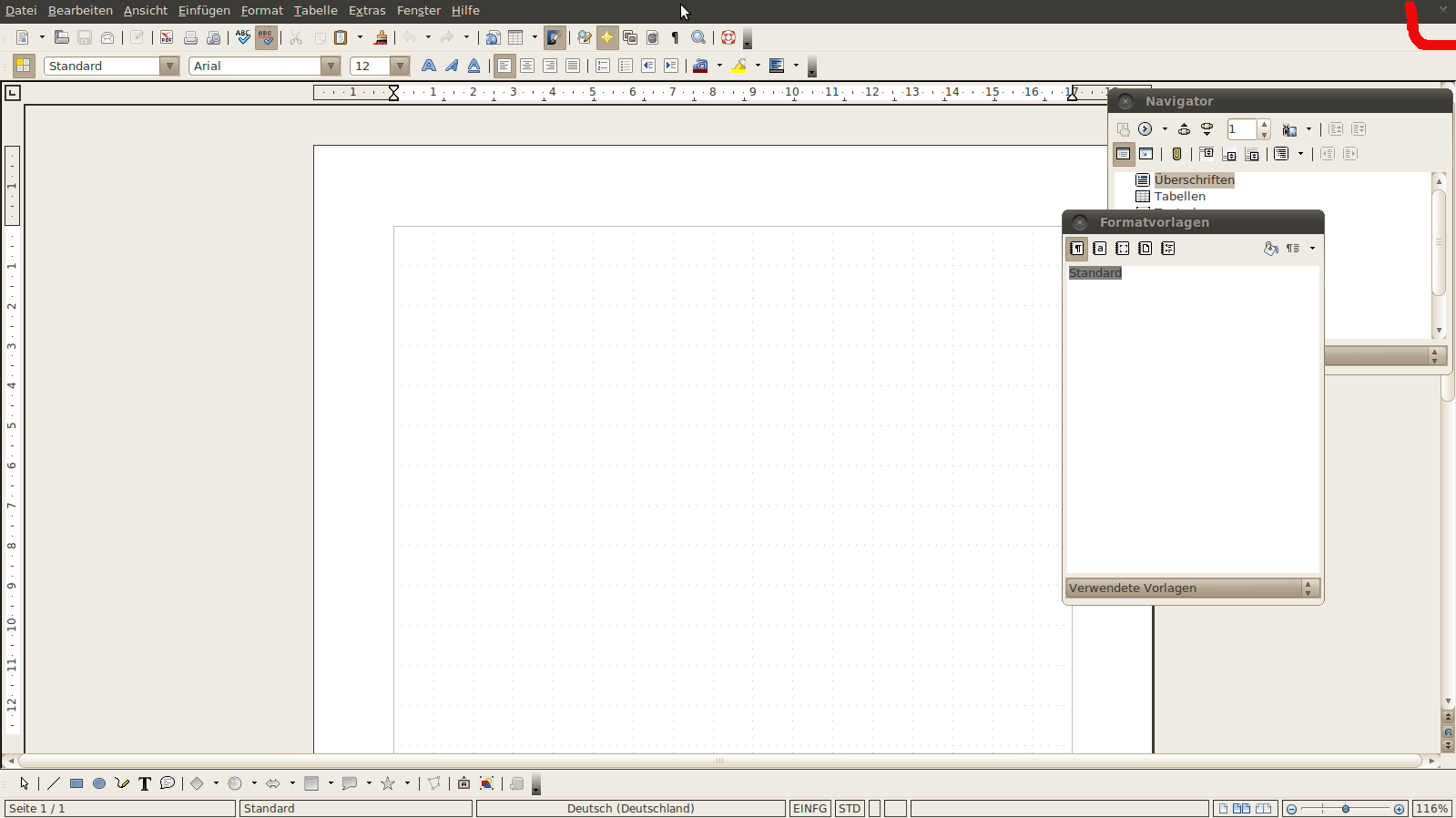Toggle automatic spell checking

[266, 37]
